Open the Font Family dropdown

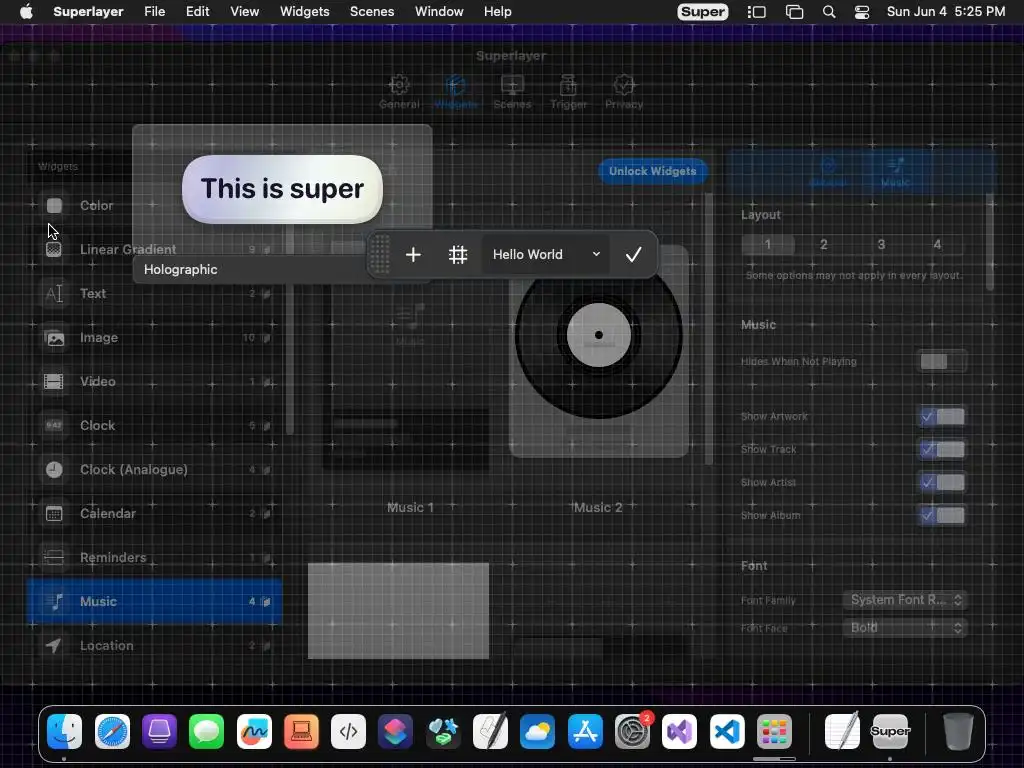pos(904,600)
